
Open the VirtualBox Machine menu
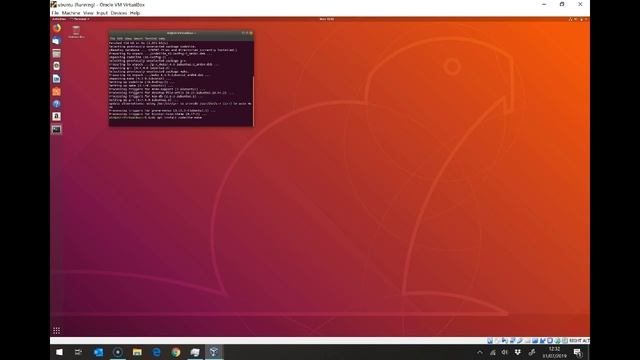(x=71, y=13)
